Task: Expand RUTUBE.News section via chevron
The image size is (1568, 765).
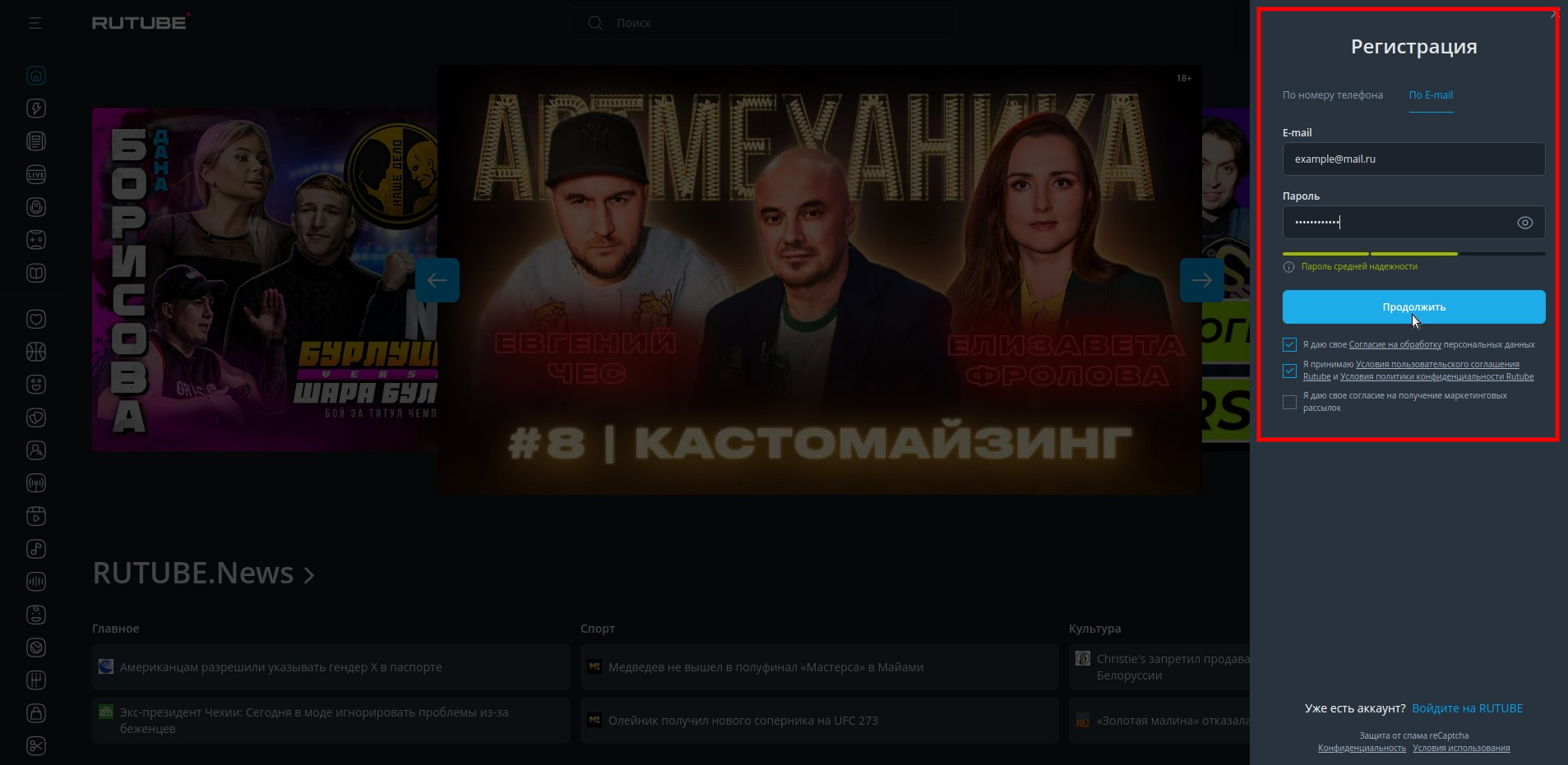Action: 309,575
